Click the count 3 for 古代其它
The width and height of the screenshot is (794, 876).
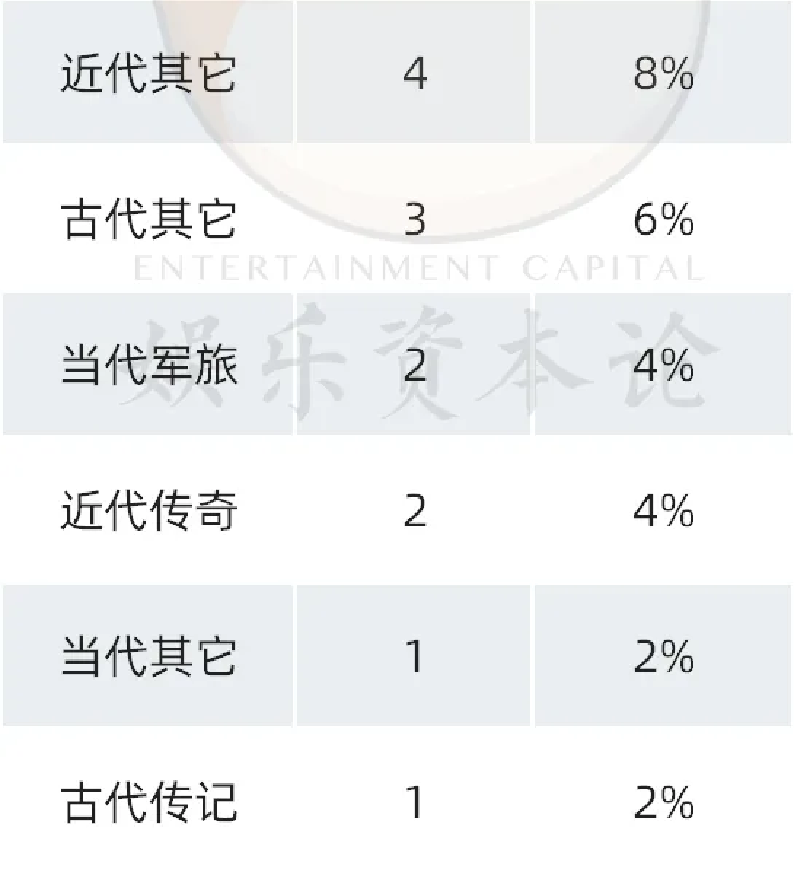[x=415, y=220]
